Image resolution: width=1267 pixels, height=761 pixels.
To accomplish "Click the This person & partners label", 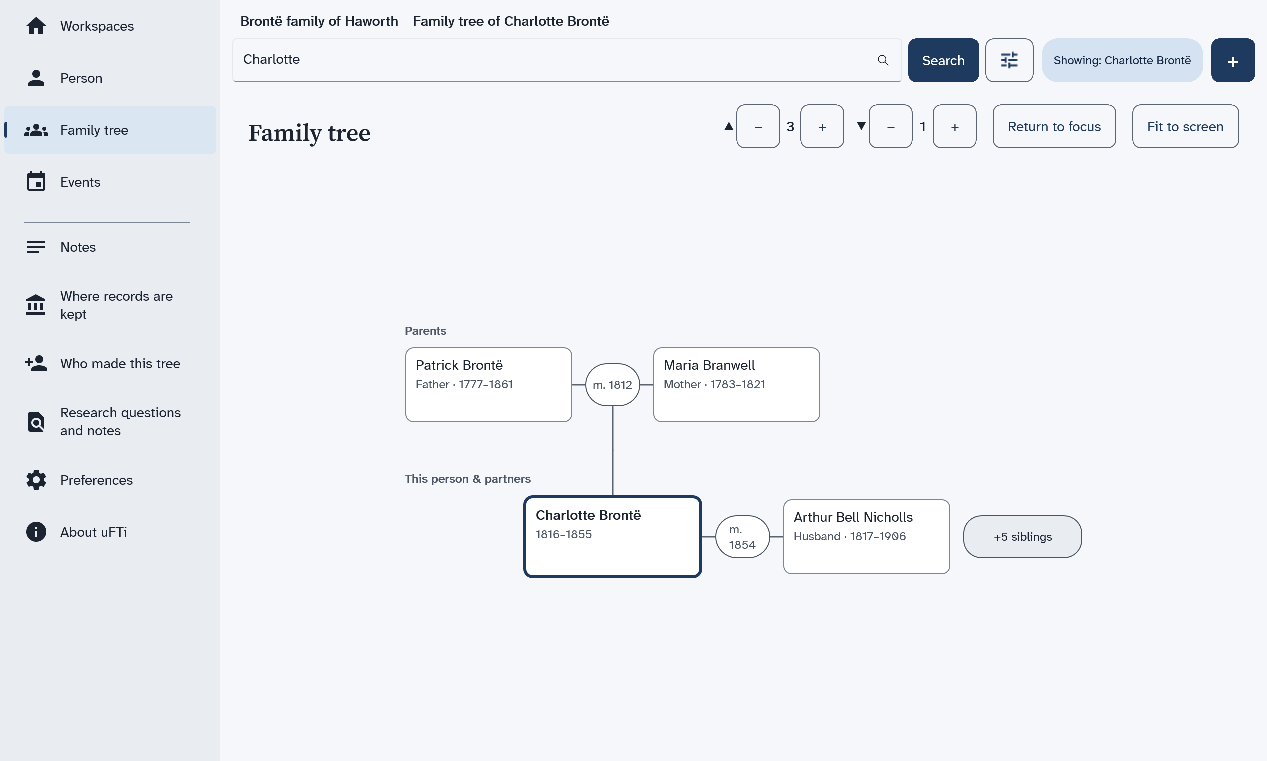I will [x=468, y=479].
